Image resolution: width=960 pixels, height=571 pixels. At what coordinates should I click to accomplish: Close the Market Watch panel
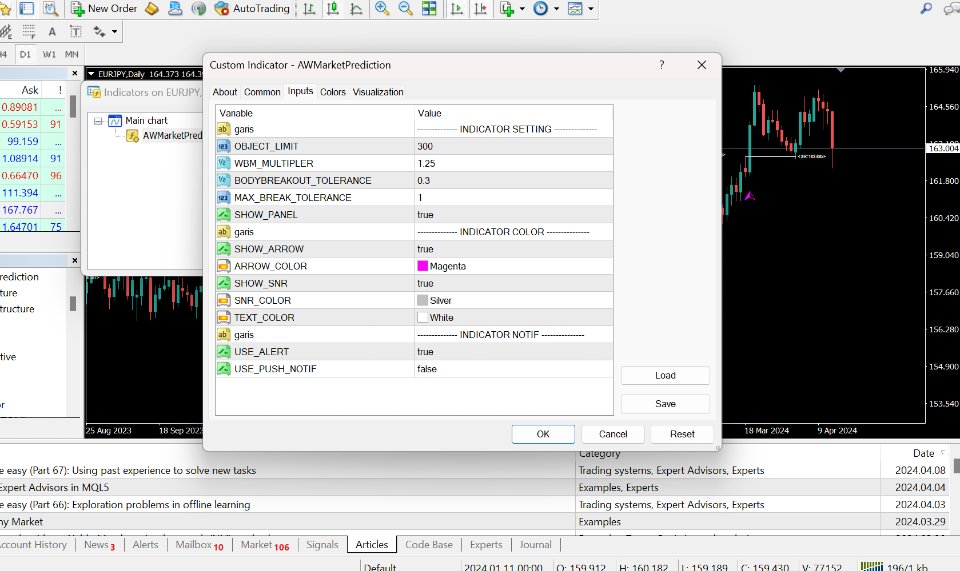[x=75, y=73]
